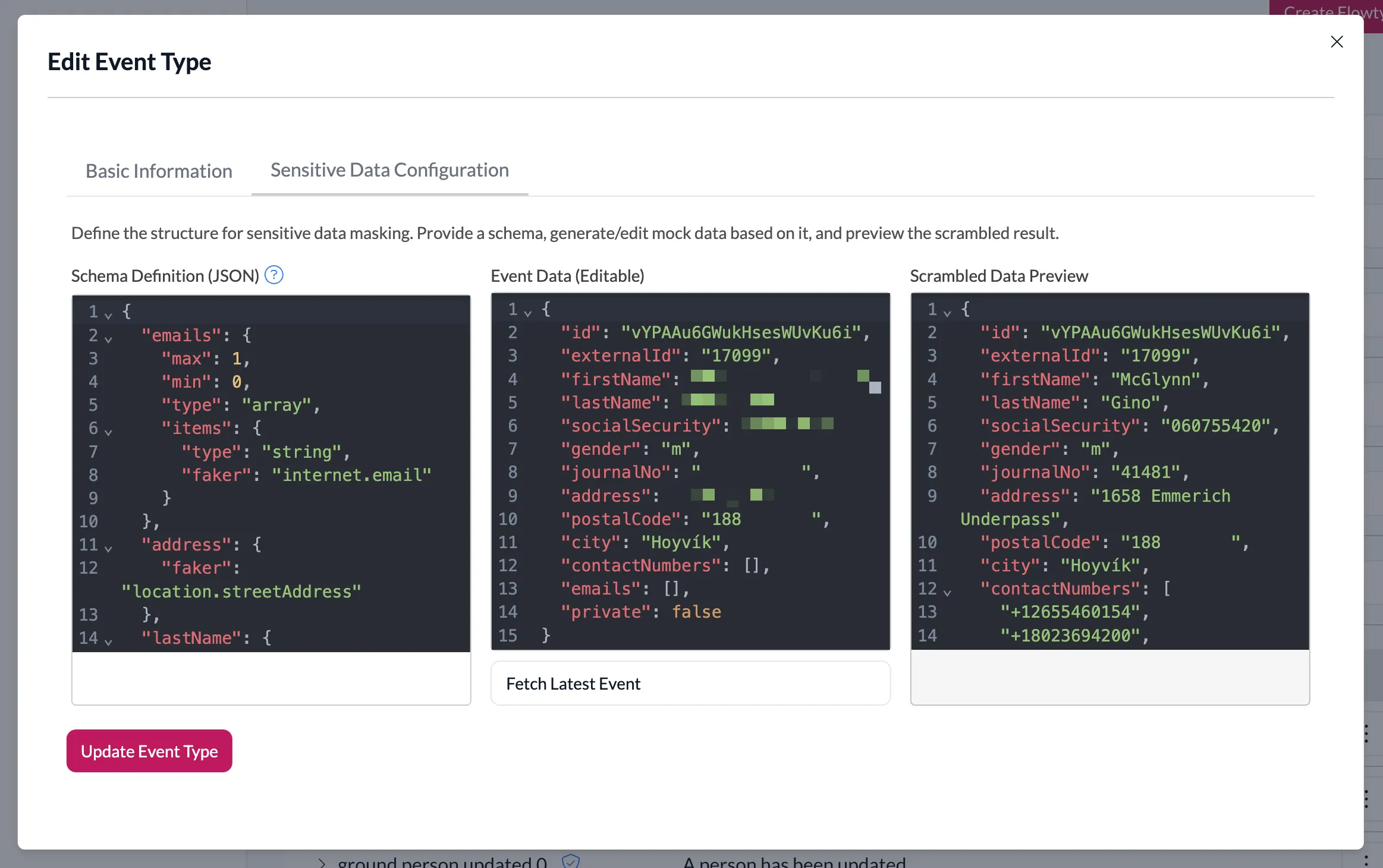The image size is (1383, 868).
Task: Click "060755420" value in Scrambled Data Preview
Action: tap(1215, 426)
